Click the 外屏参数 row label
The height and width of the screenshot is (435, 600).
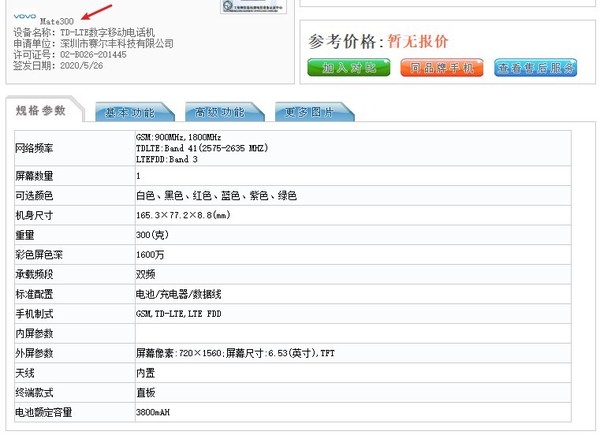(x=34, y=353)
